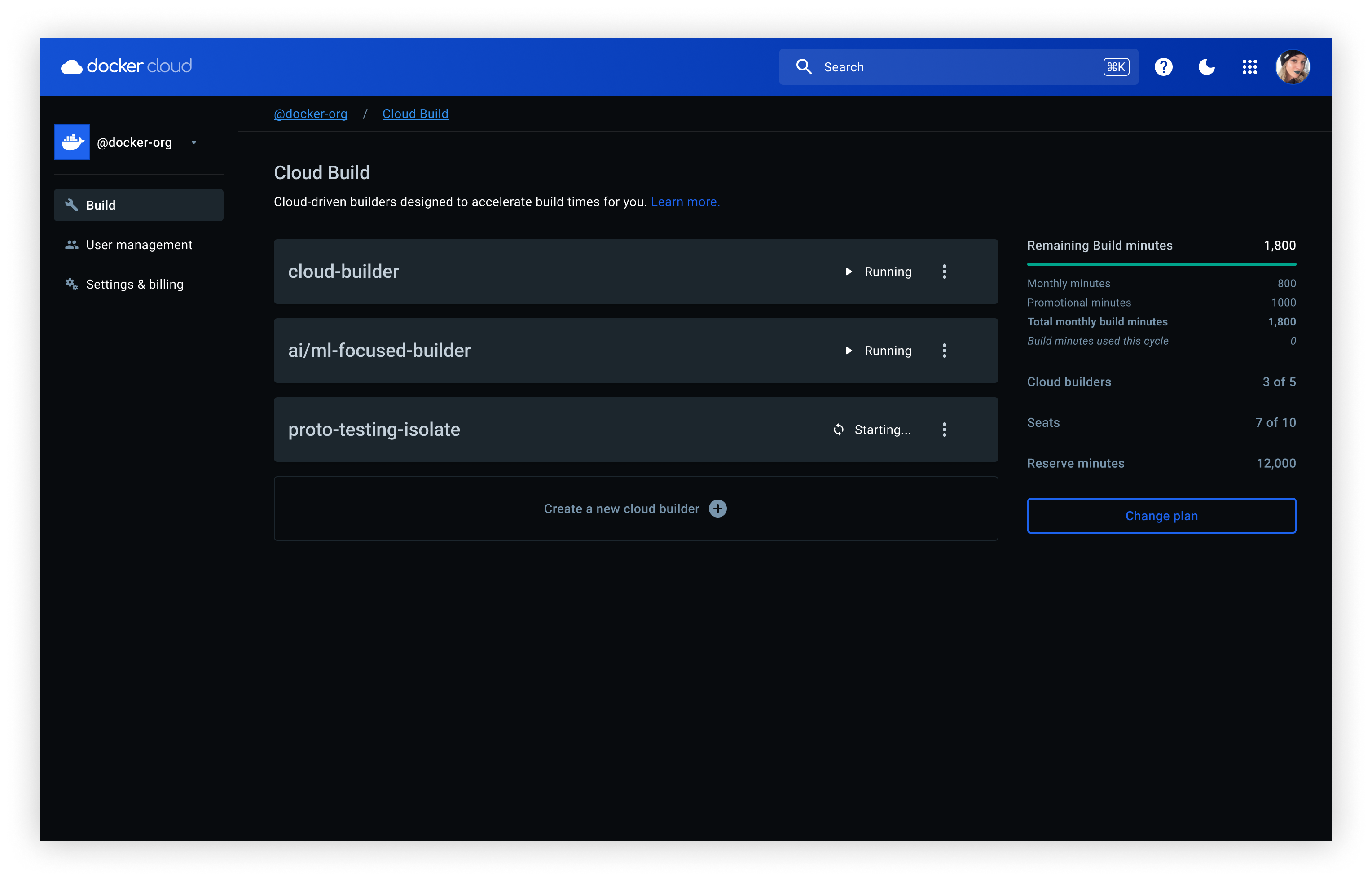The width and height of the screenshot is (1372, 882).
Task: Toggle dark mode with the moon icon
Action: click(1206, 66)
